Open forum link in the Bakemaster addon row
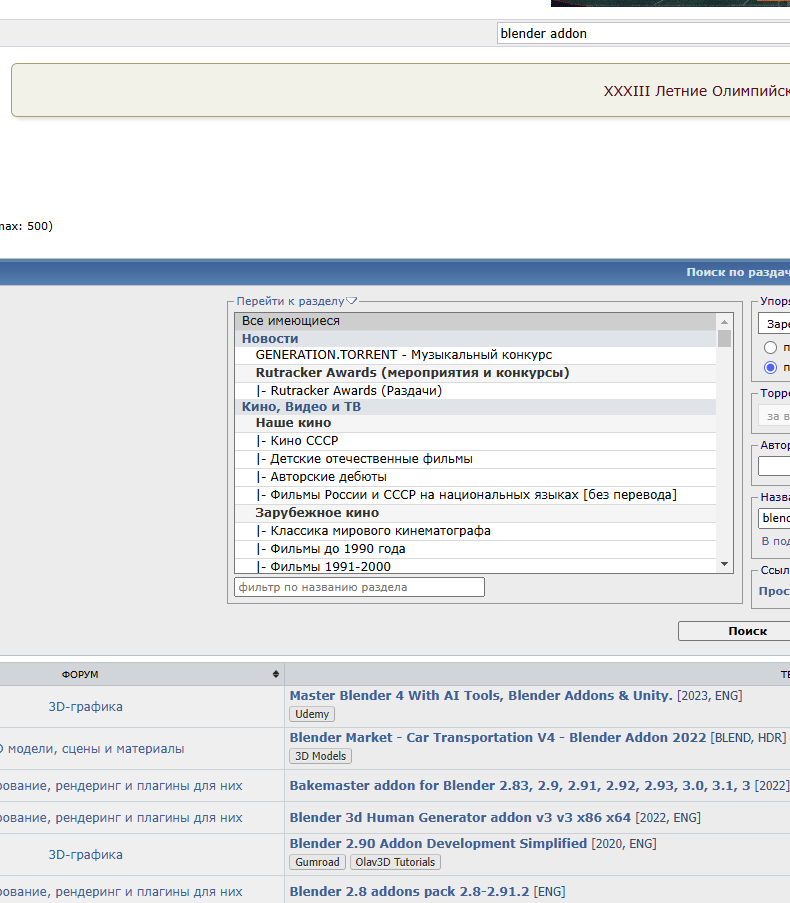This screenshot has width=790, height=903. [121, 786]
